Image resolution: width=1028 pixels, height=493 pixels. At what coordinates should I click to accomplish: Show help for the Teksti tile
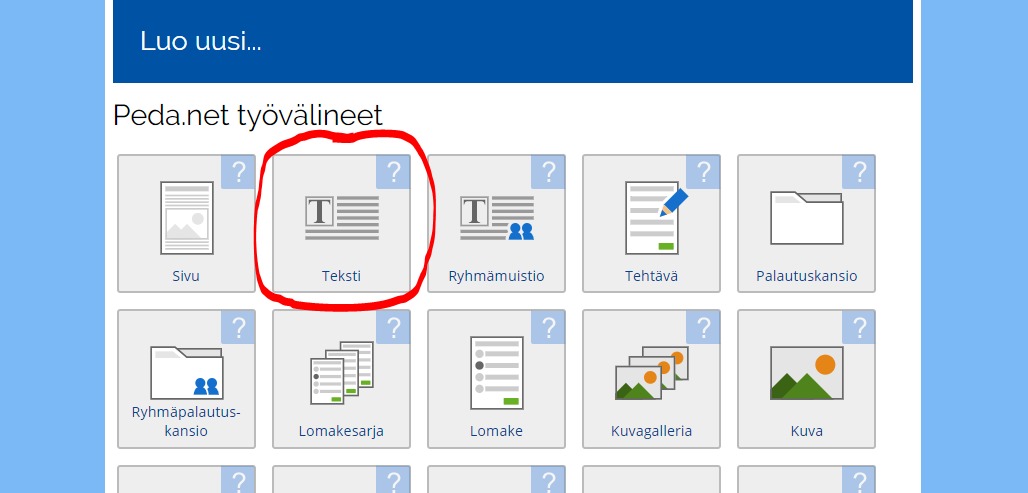tap(393, 172)
